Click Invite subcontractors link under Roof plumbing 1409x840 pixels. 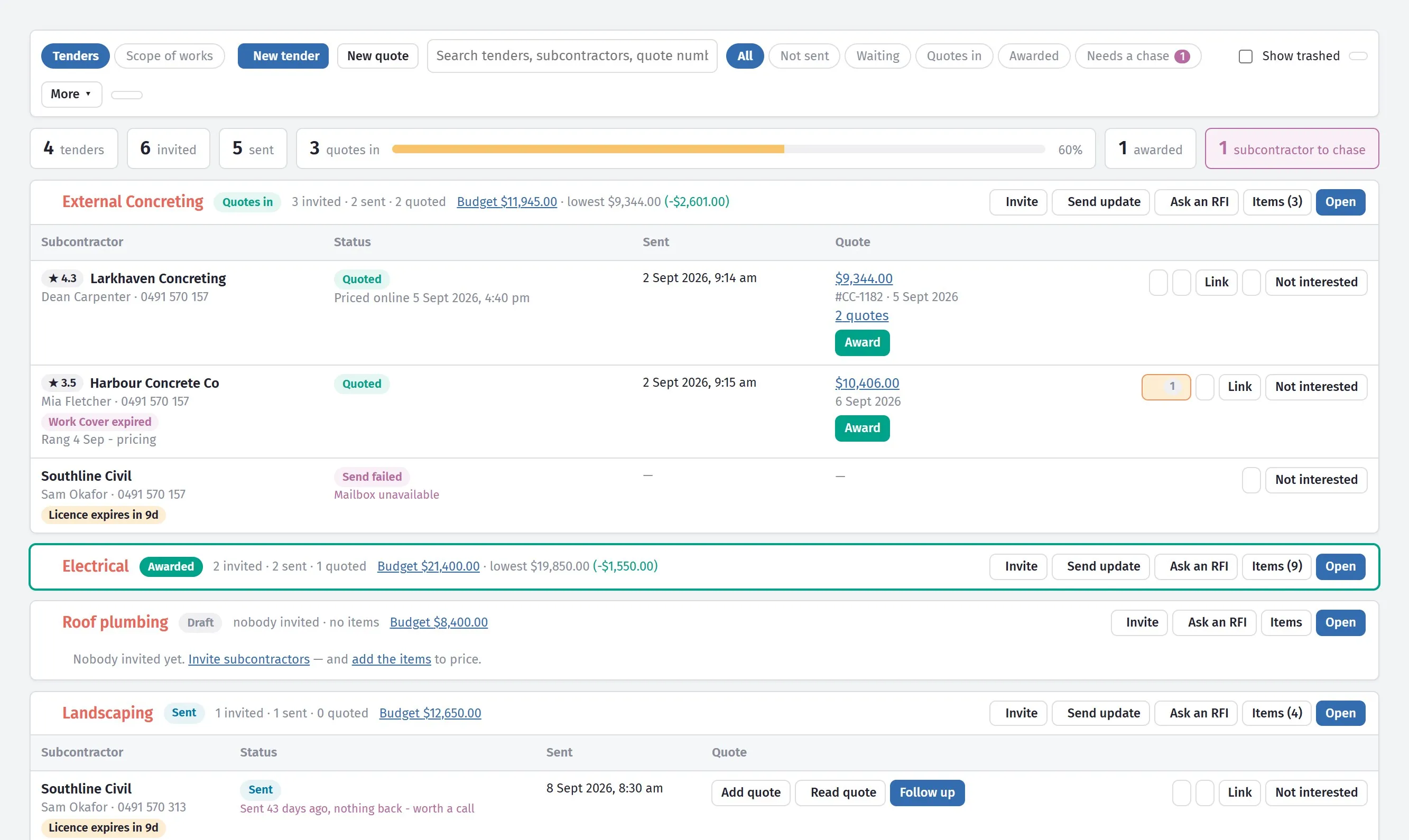point(248,659)
